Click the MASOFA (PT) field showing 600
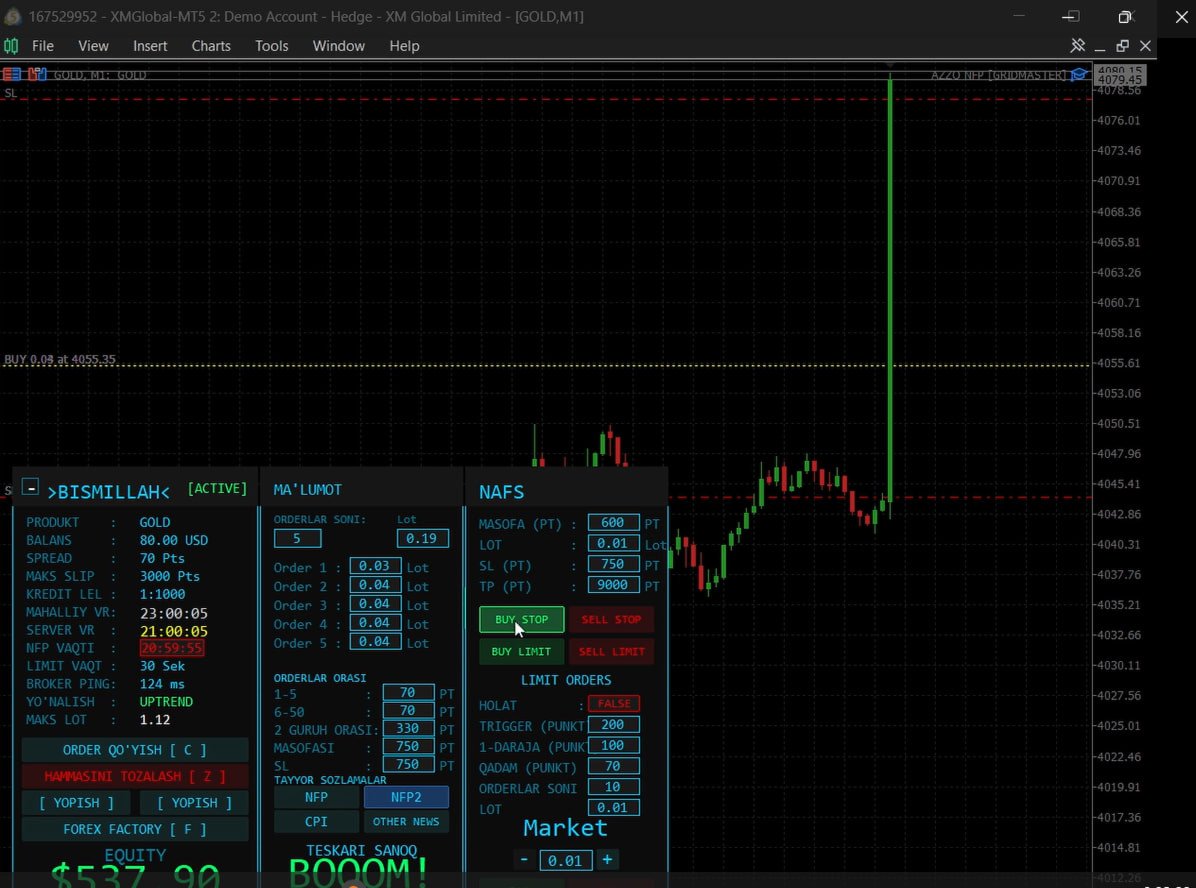 [x=613, y=523]
